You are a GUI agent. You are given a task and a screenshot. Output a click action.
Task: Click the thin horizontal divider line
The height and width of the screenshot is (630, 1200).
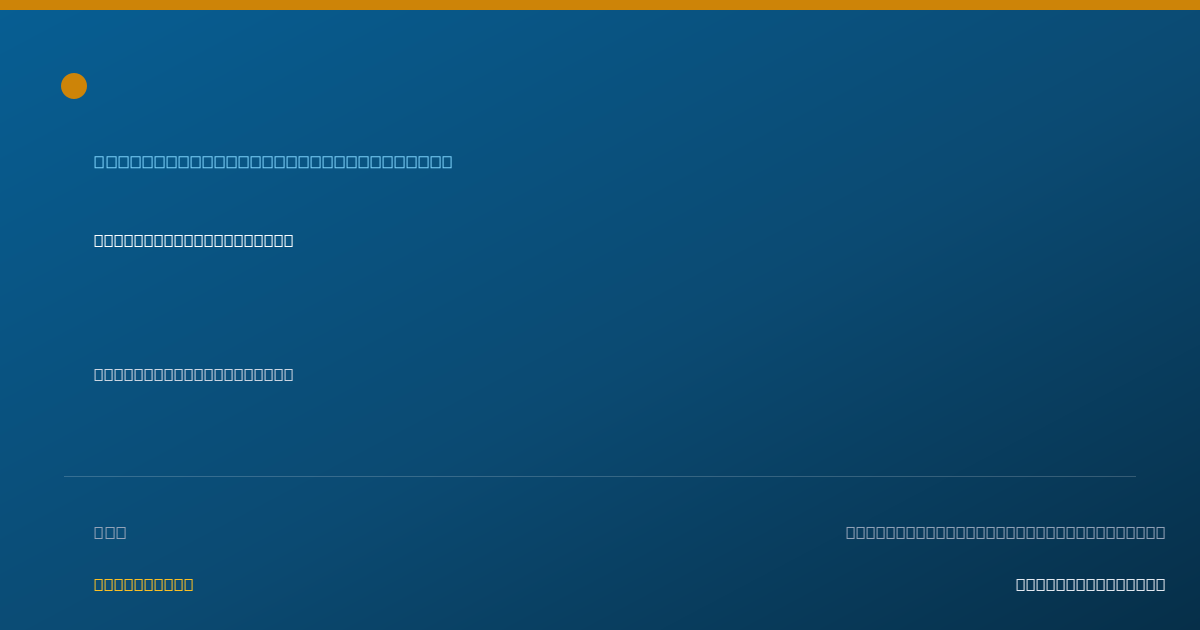600,476
